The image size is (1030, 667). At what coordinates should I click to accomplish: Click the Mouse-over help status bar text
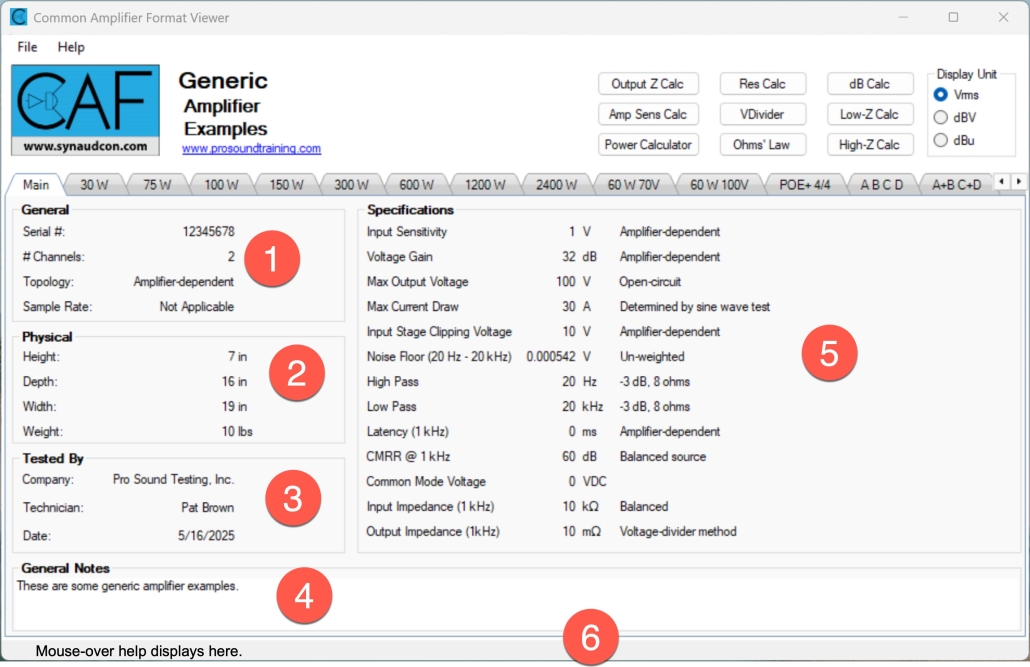(x=139, y=651)
